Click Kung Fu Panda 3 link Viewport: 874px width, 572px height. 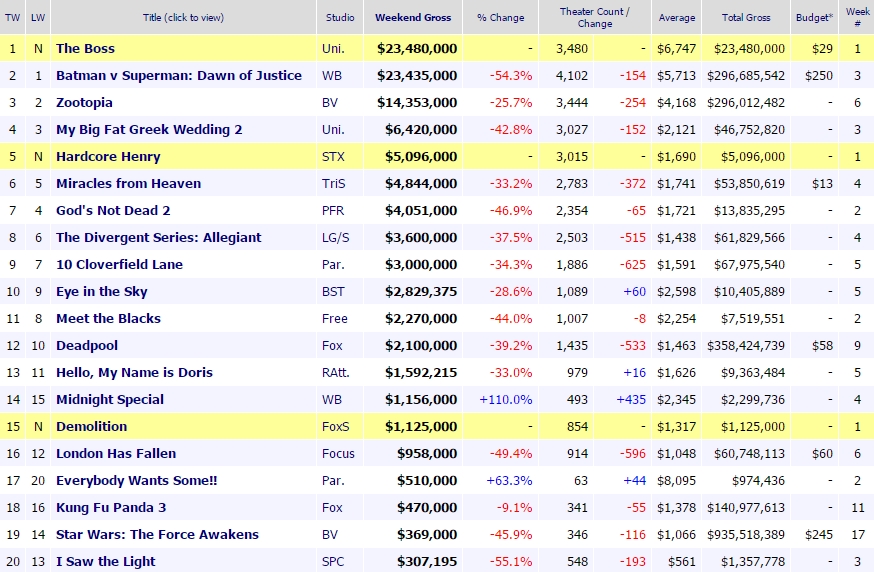pyautogui.click(x=111, y=507)
